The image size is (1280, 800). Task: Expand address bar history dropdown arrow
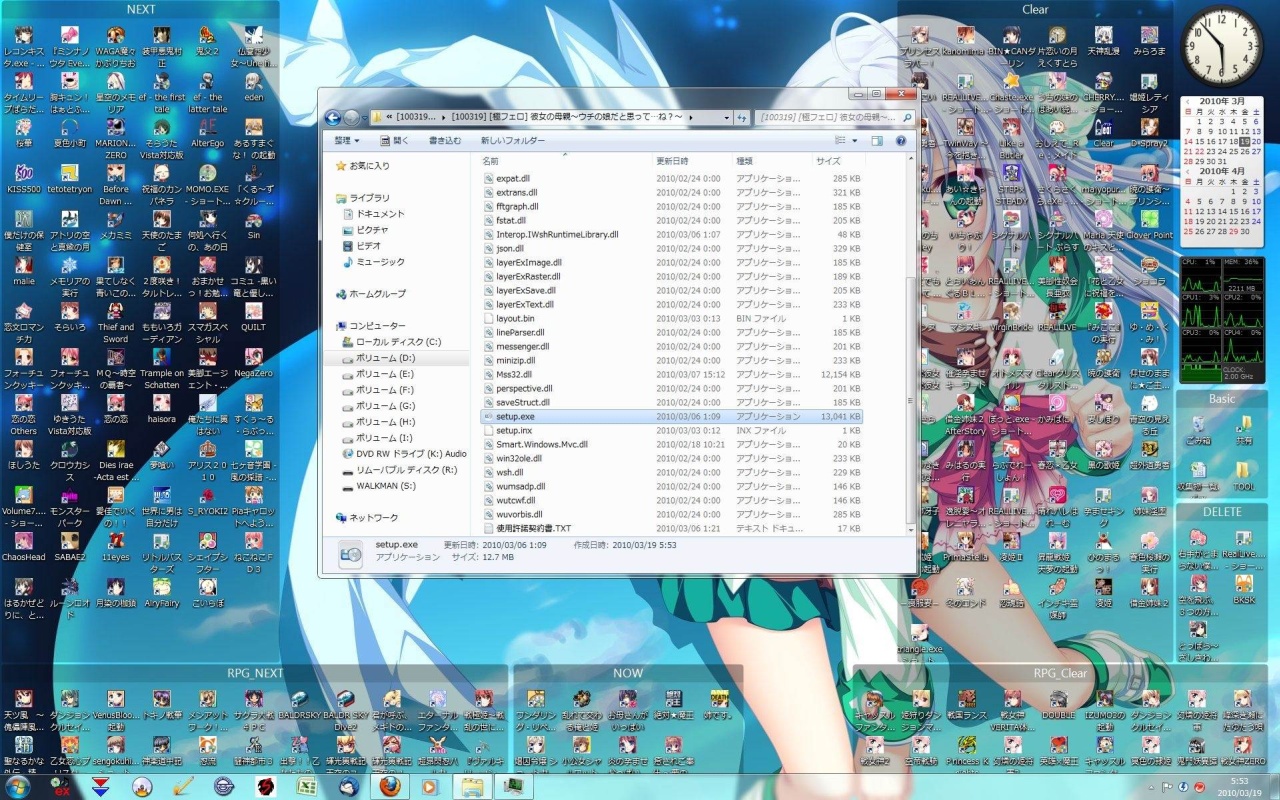tap(726, 117)
